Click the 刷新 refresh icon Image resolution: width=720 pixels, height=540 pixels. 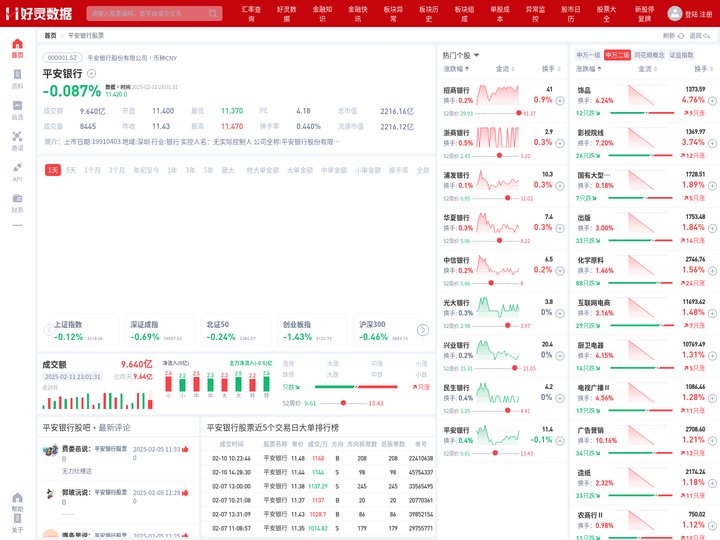(681, 35)
